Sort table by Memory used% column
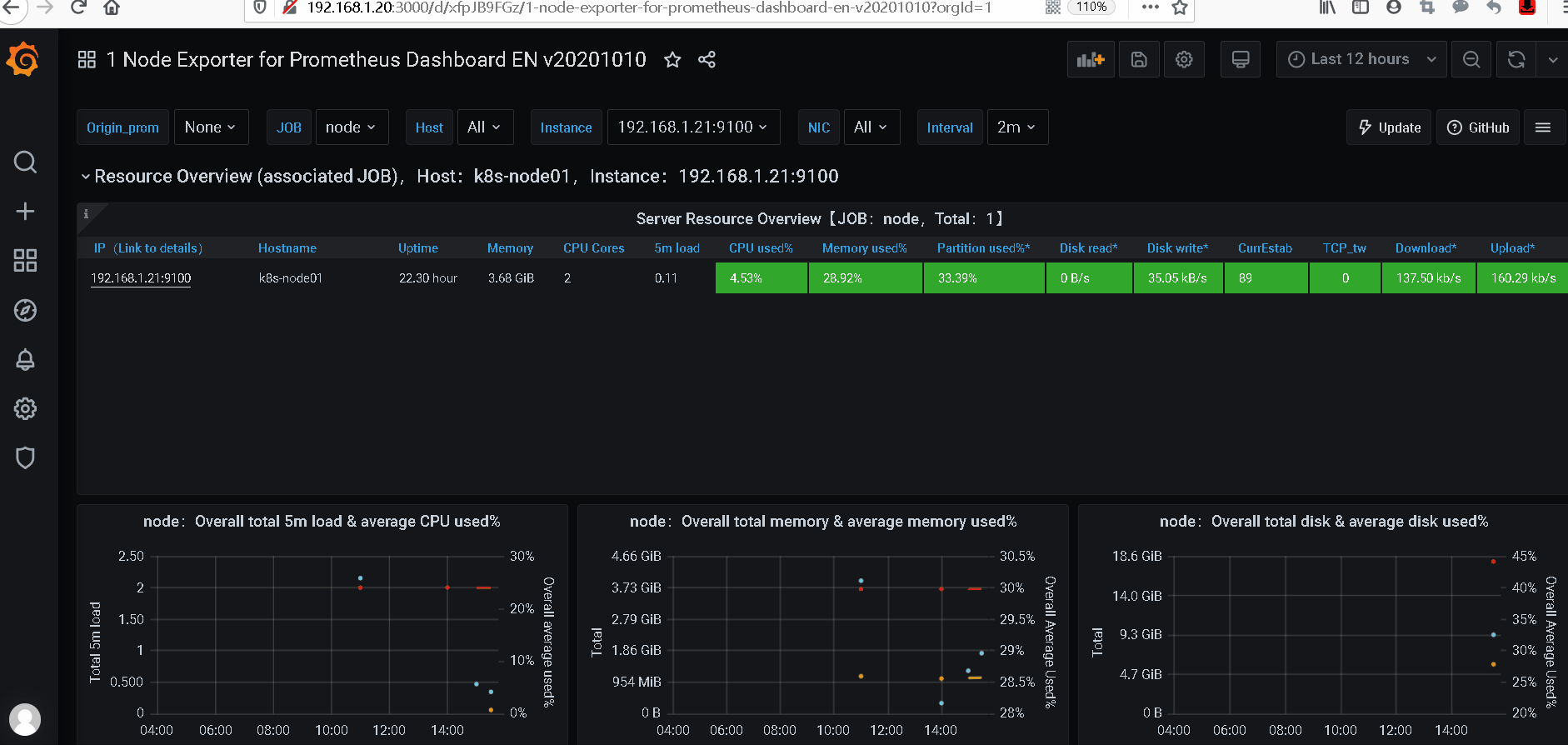Screen dimensions: 1568x745 point(865,248)
